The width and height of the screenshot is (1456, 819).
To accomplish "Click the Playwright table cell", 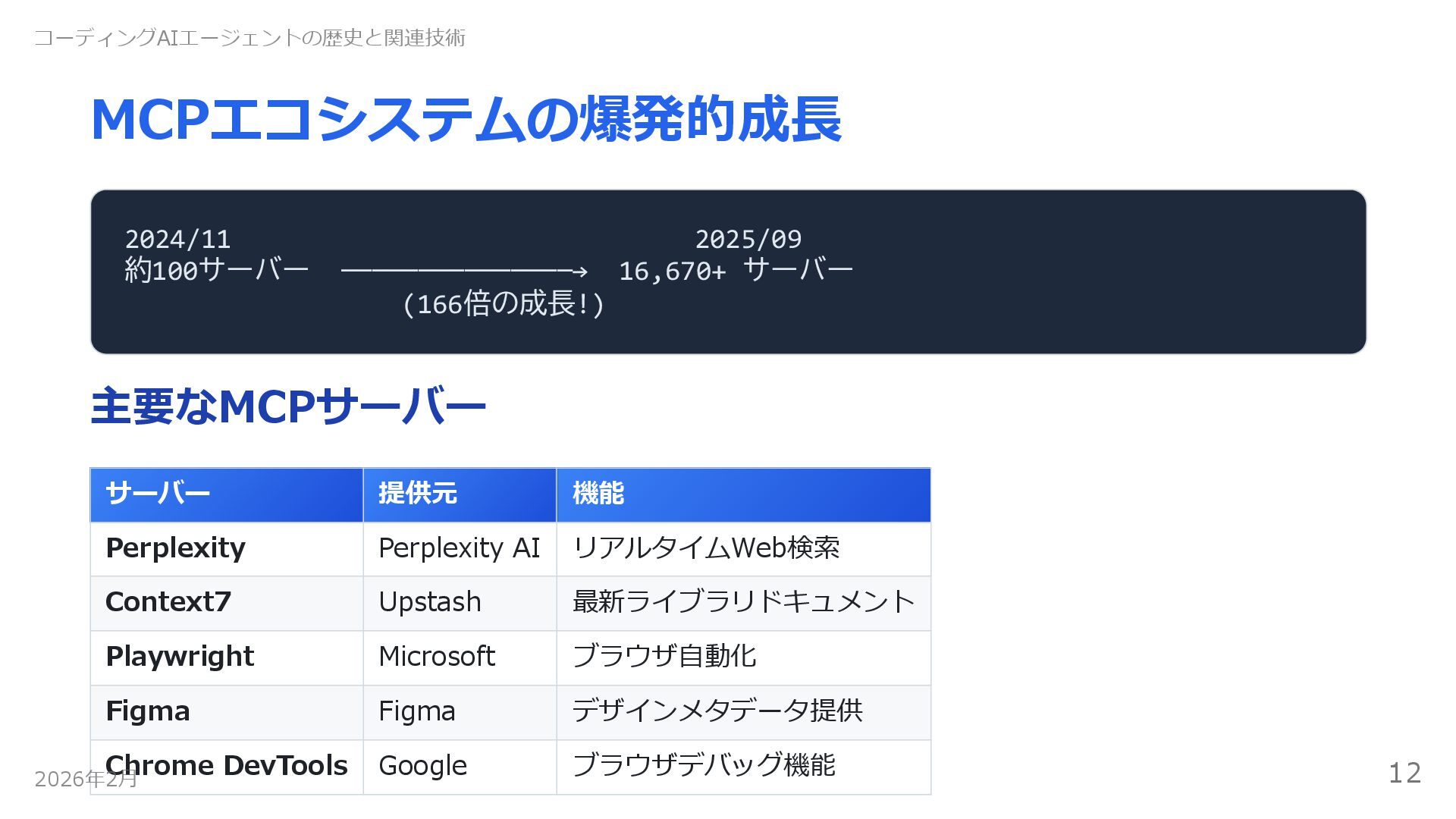I will pos(180,657).
